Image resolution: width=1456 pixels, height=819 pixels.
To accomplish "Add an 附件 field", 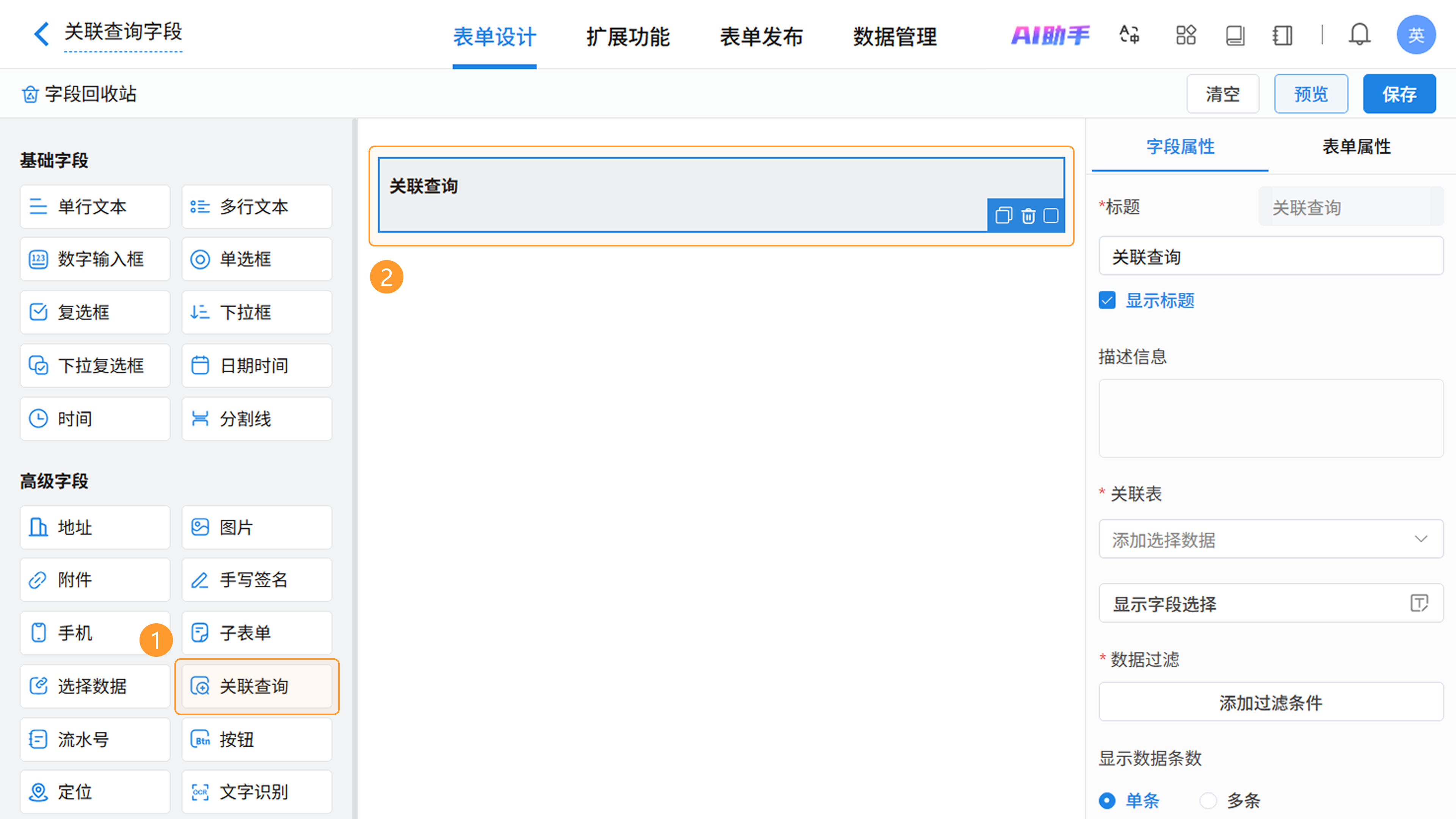I will click(95, 580).
